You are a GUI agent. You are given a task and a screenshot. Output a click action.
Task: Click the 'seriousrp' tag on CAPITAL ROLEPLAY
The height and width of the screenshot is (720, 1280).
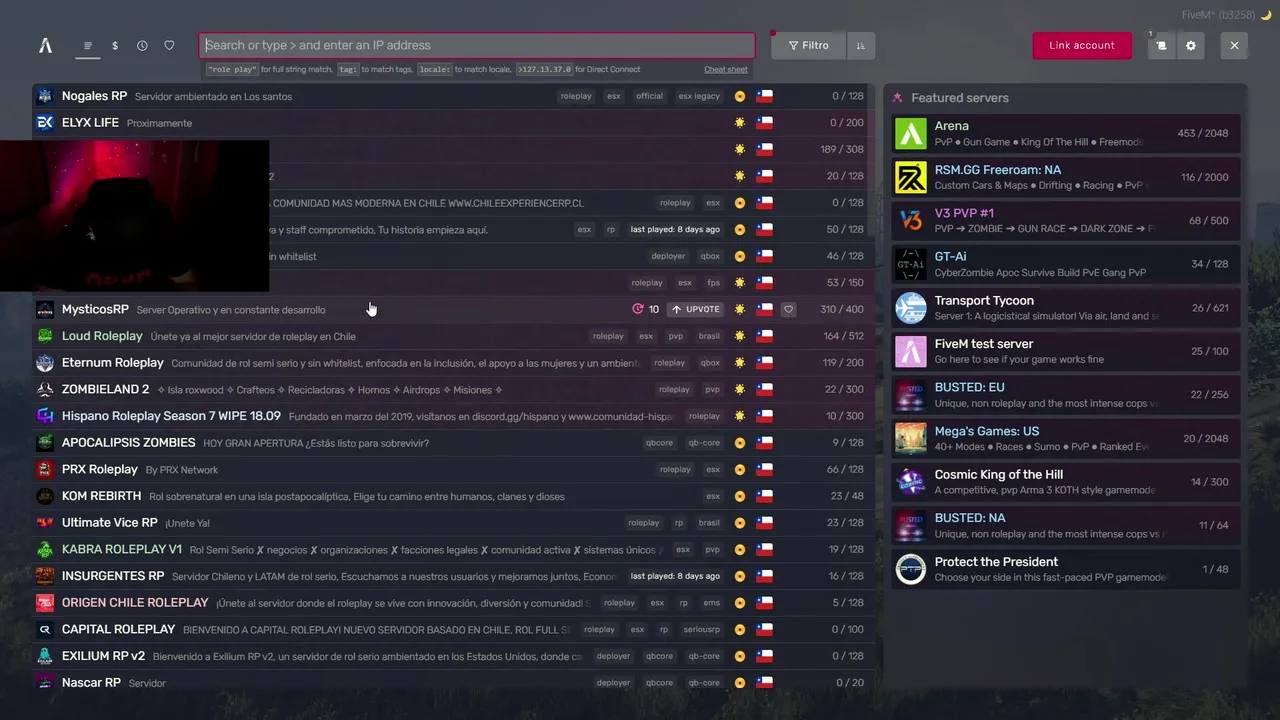pyautogui.click(x=701, y=630)
